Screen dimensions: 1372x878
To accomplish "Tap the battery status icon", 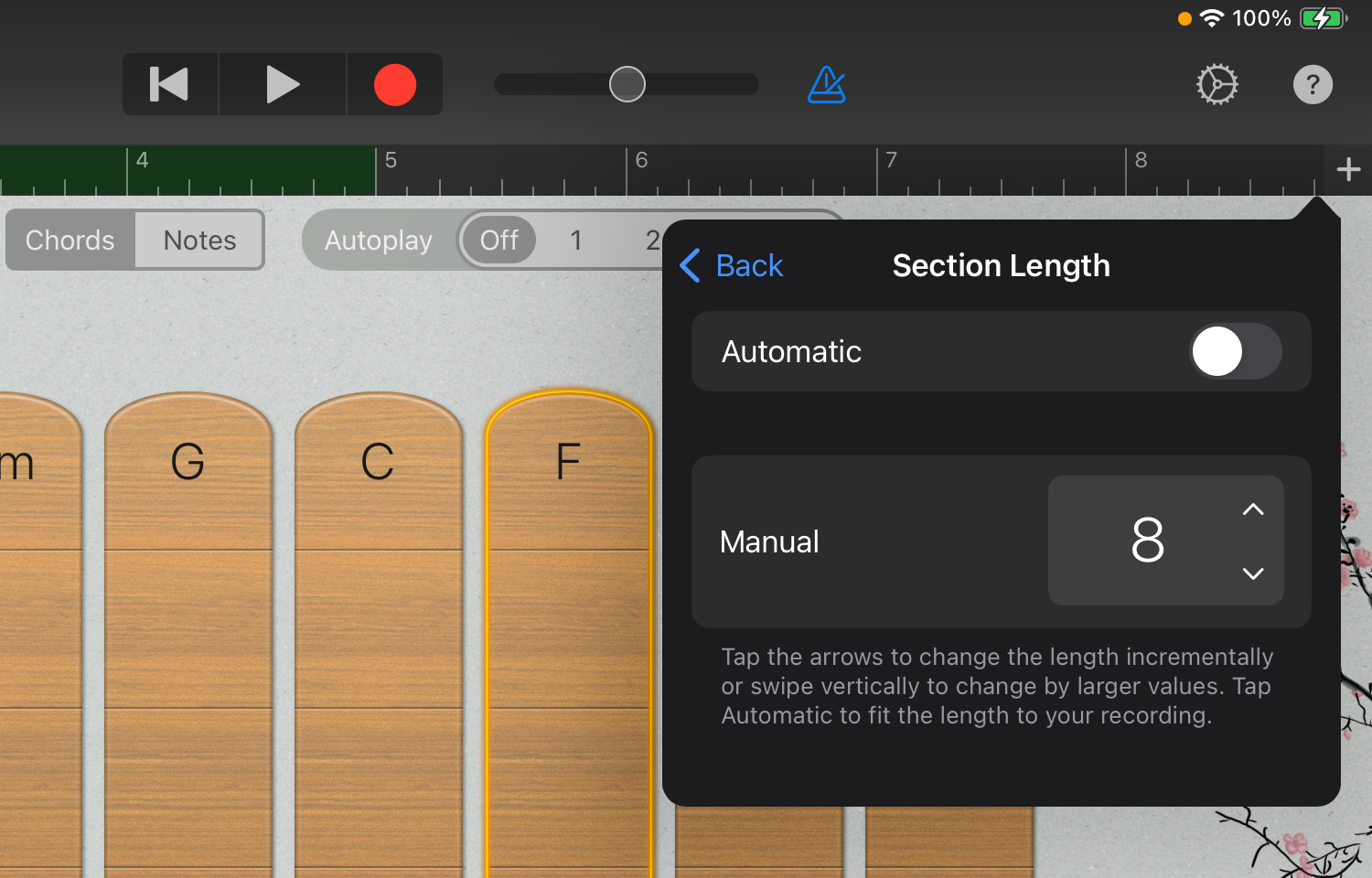I will (1324, 18).
